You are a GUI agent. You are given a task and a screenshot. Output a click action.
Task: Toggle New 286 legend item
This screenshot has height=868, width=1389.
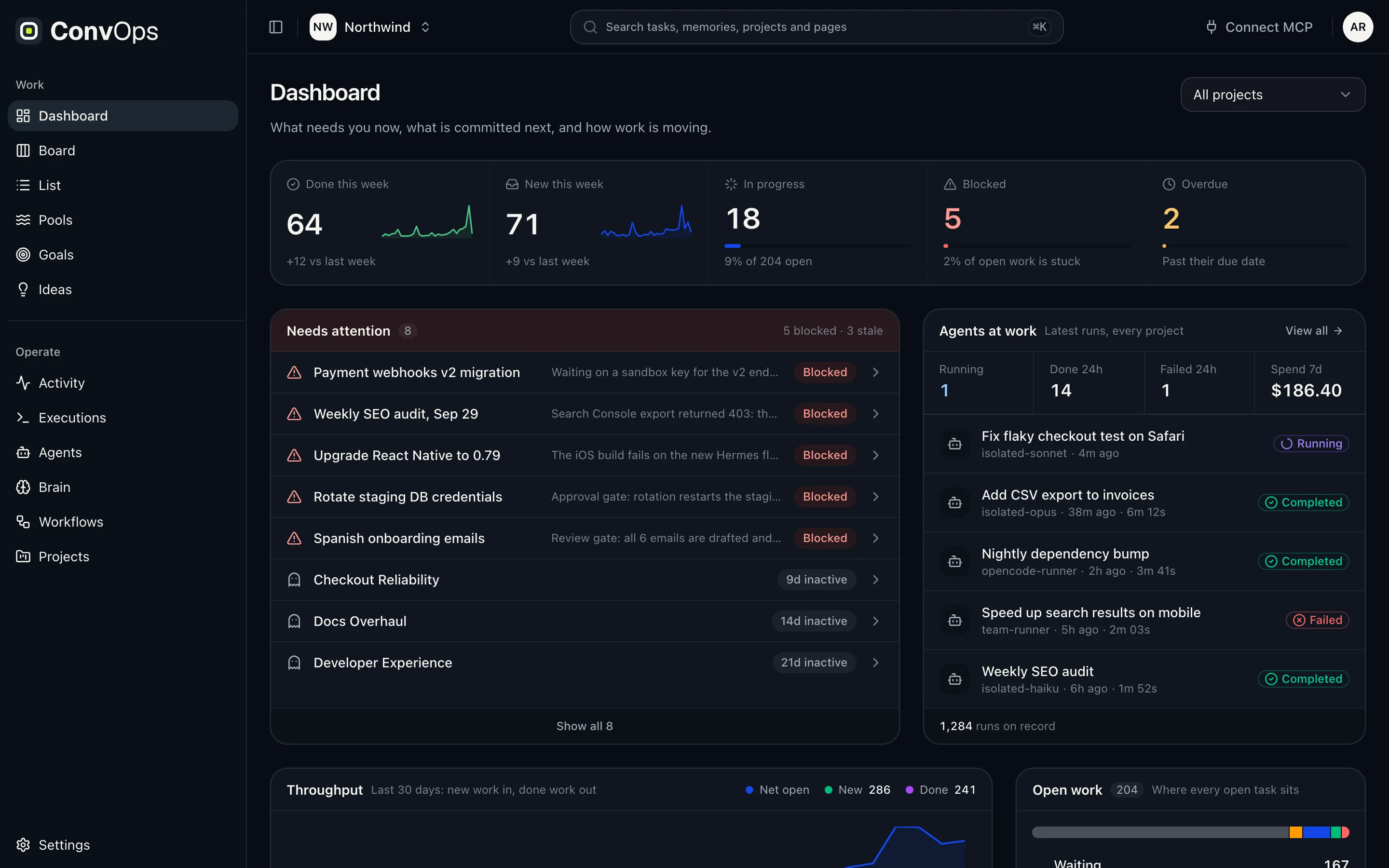click(x=858, y=790)
